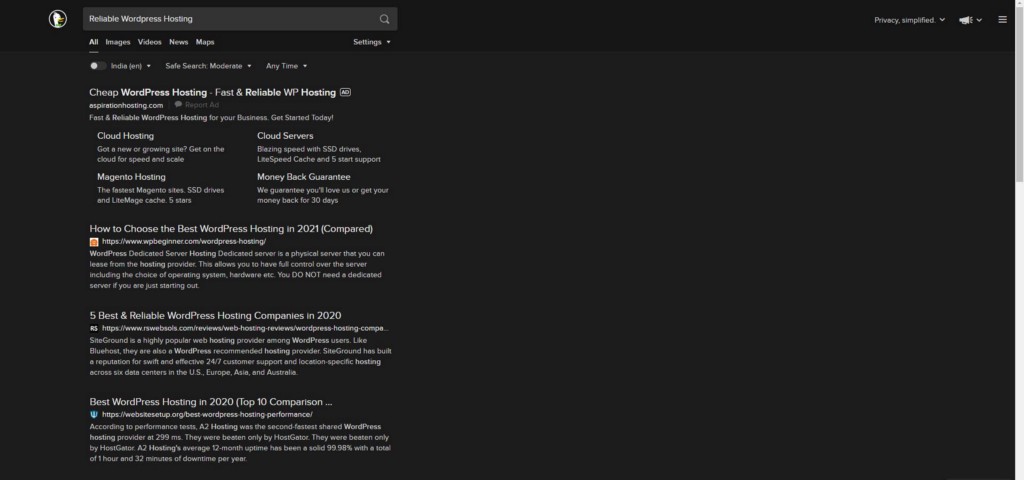Viewport: 1024px width, 480px height.
Task: Expand the Settings dropdown
Action: coord(372,42)
